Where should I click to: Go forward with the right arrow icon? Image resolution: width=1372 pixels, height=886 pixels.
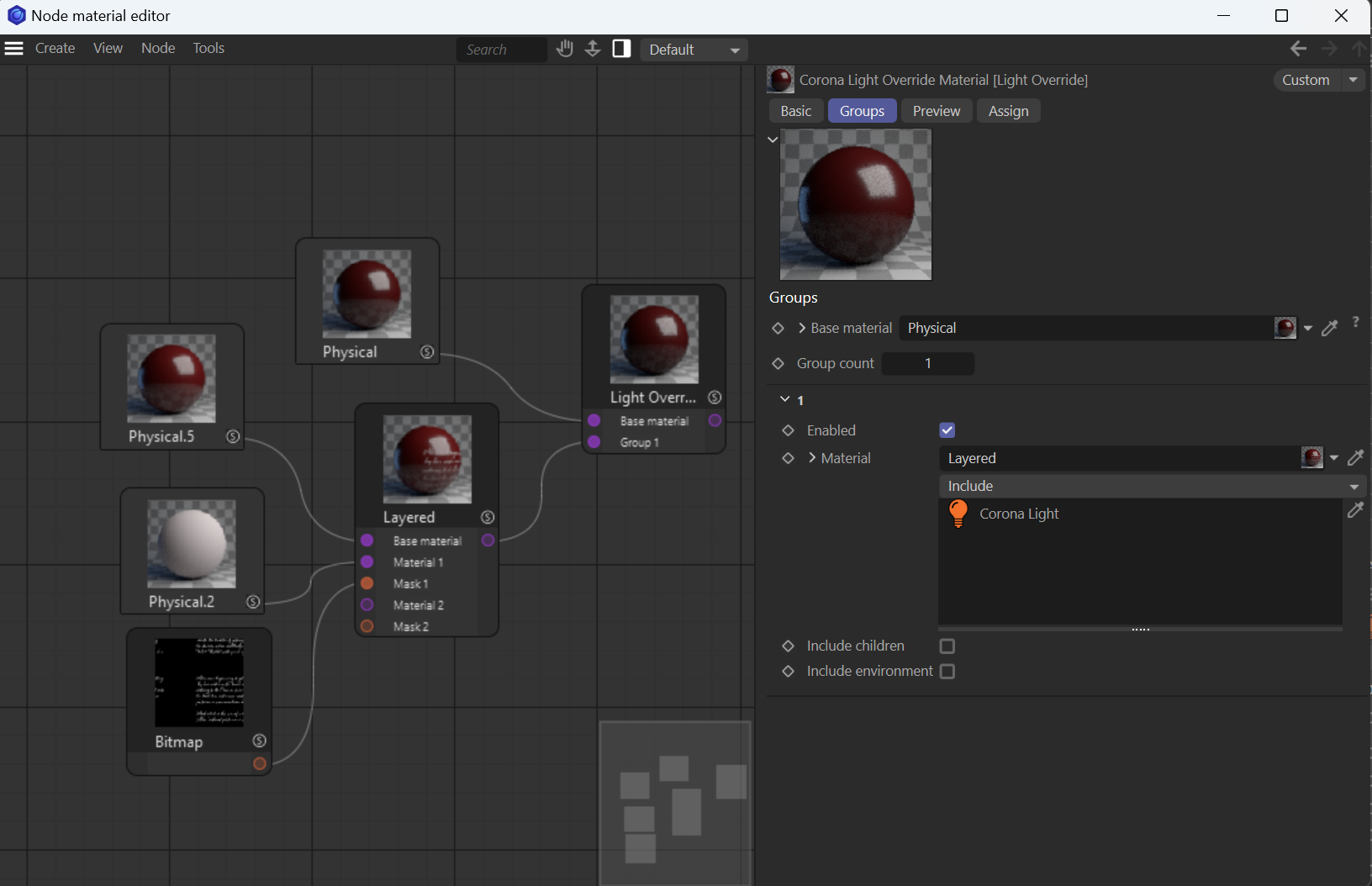(x=1329, y=49)
